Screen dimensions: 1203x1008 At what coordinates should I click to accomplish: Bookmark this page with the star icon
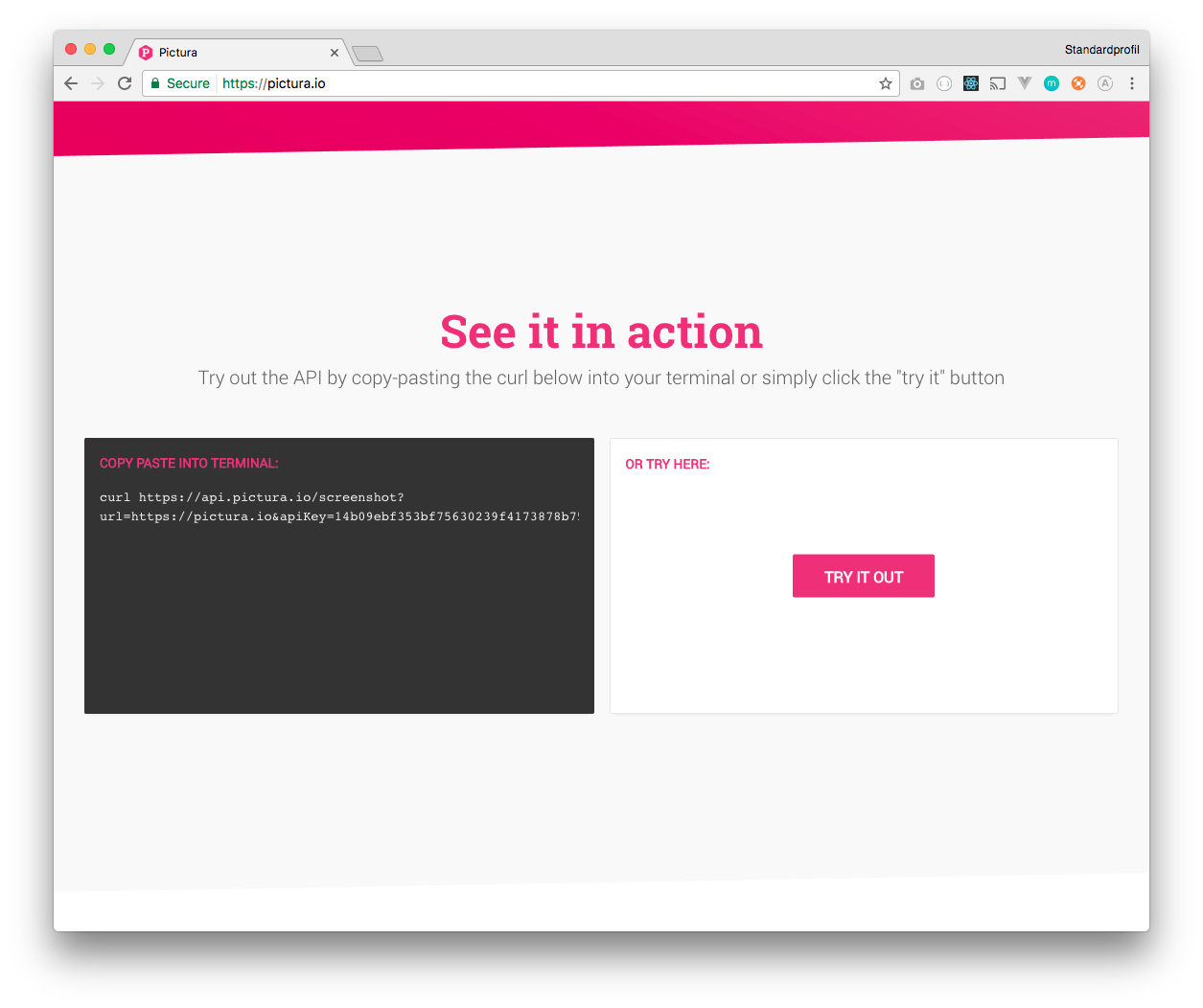click(x=886, y=83)
